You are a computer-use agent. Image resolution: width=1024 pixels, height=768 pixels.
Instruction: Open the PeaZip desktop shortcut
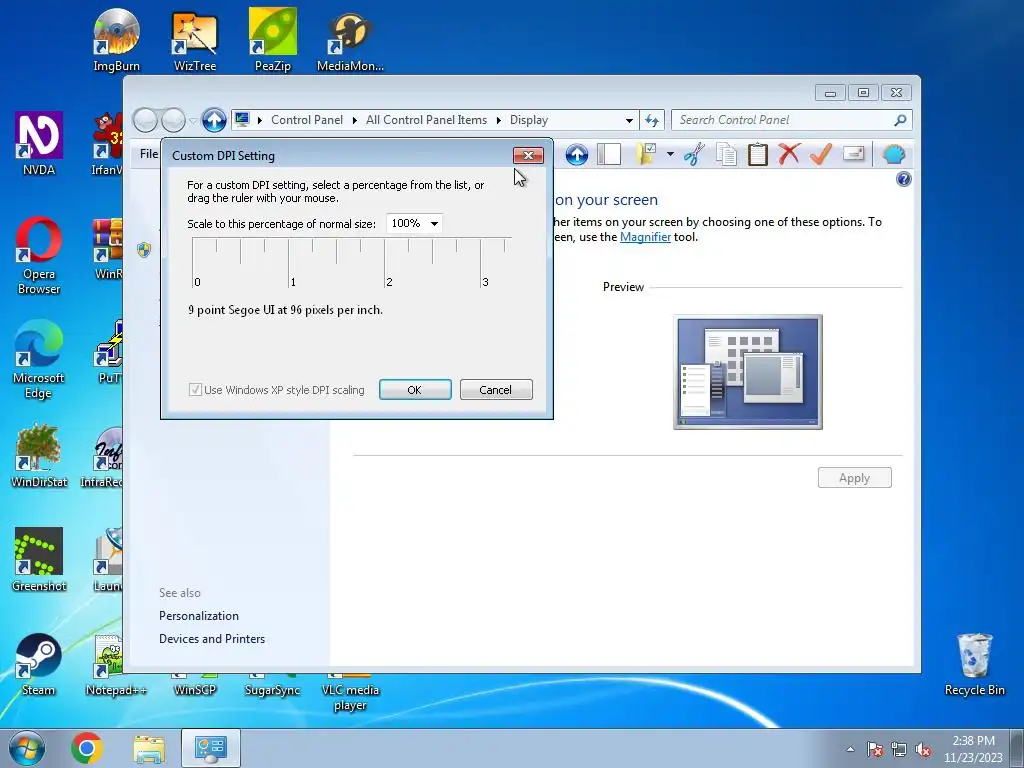click(x=272, y=40)
